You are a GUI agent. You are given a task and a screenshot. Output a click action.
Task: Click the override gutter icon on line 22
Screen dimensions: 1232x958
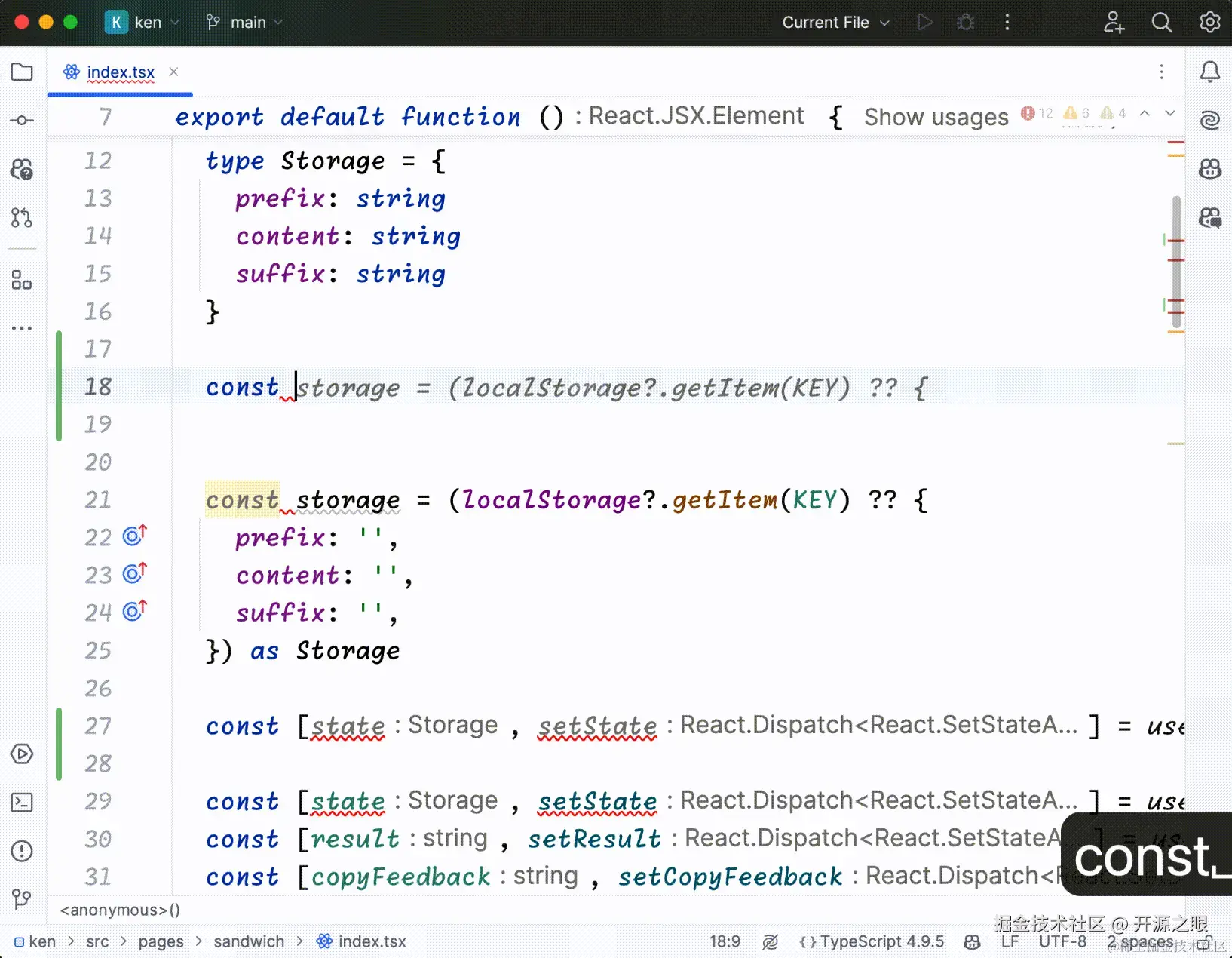click(x=135, y=536)
